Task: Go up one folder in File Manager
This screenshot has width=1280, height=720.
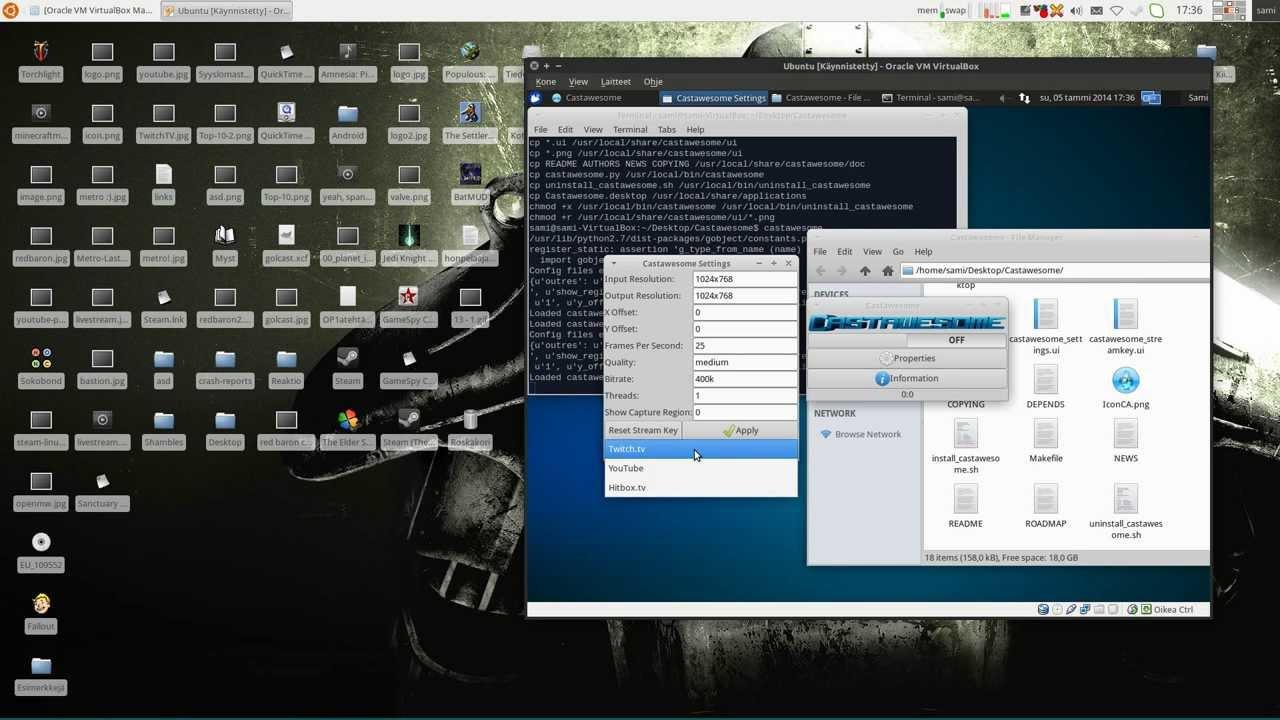Action: point(865,270)
